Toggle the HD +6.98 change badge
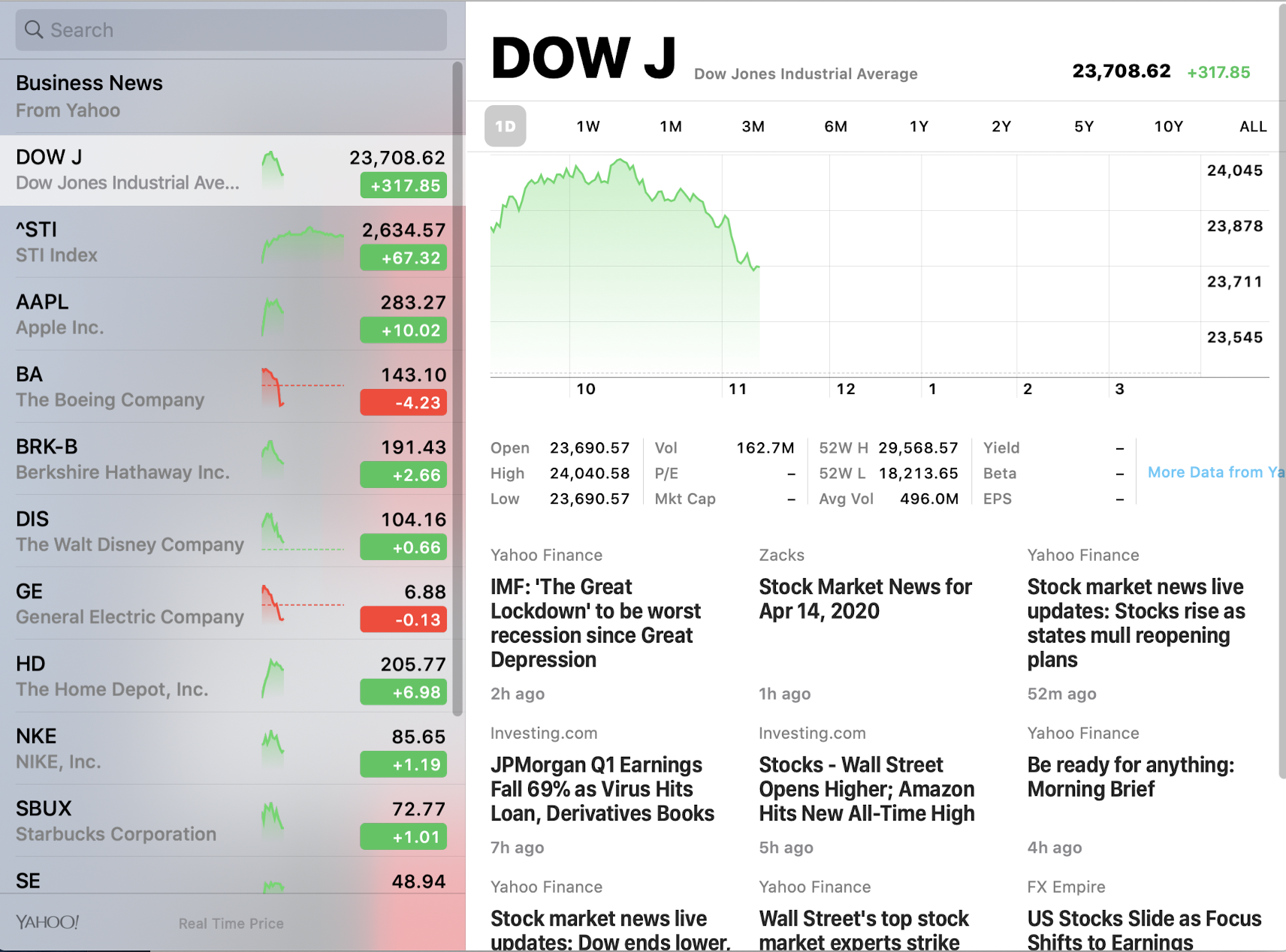1286x952 pixels. click(x=403, y=692)
